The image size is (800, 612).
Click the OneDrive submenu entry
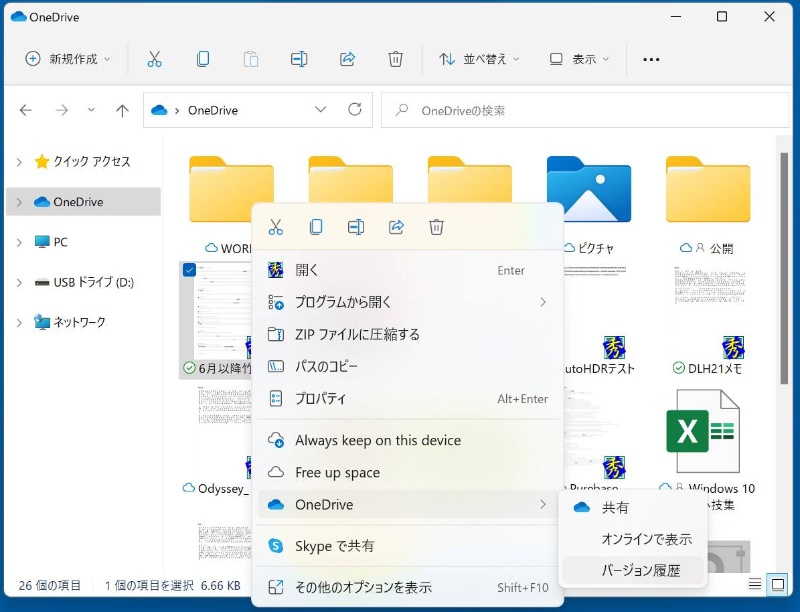click(408, 504)
